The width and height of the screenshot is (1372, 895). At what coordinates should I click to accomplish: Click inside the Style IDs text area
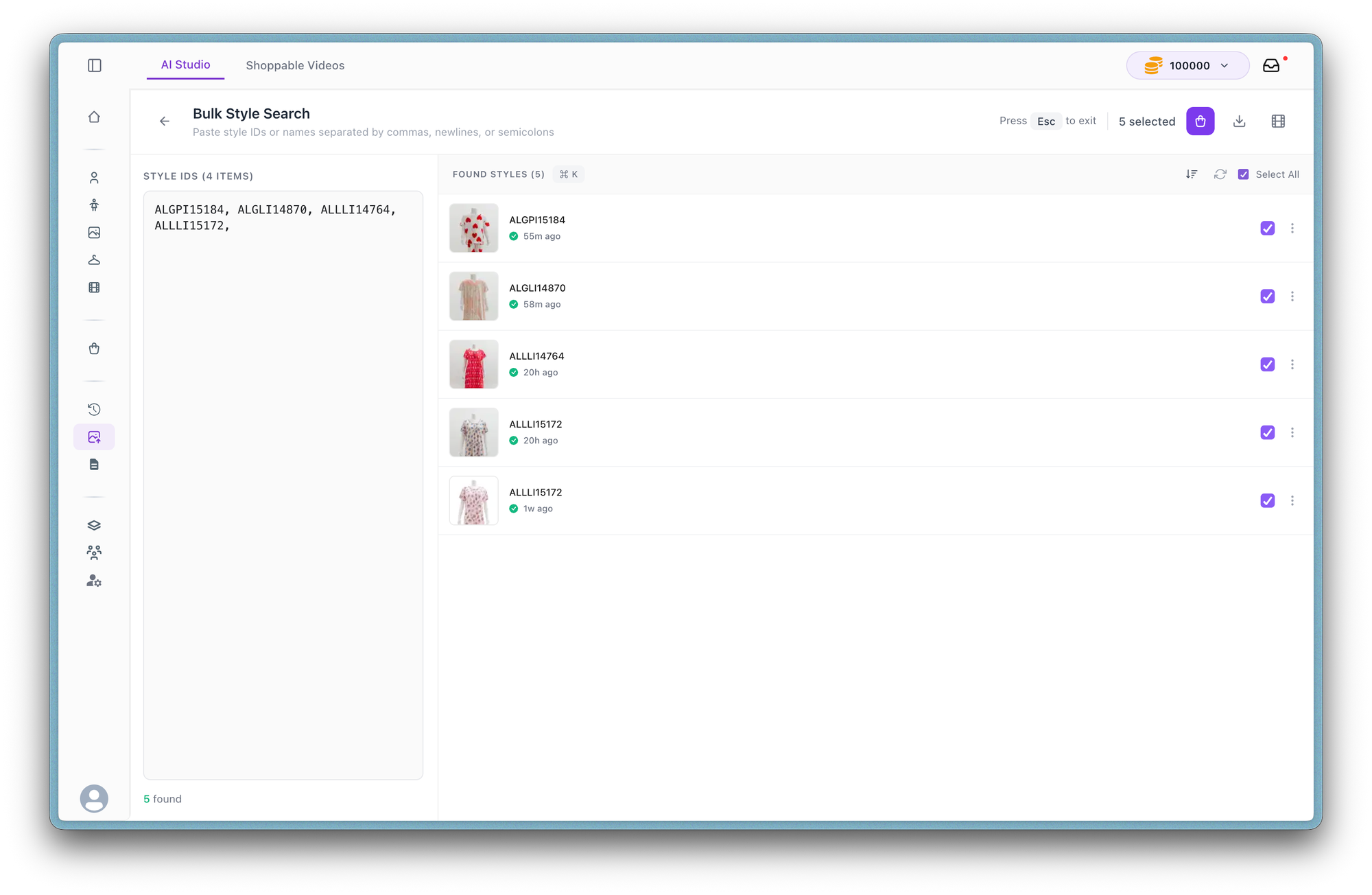[x=283, y=480]
